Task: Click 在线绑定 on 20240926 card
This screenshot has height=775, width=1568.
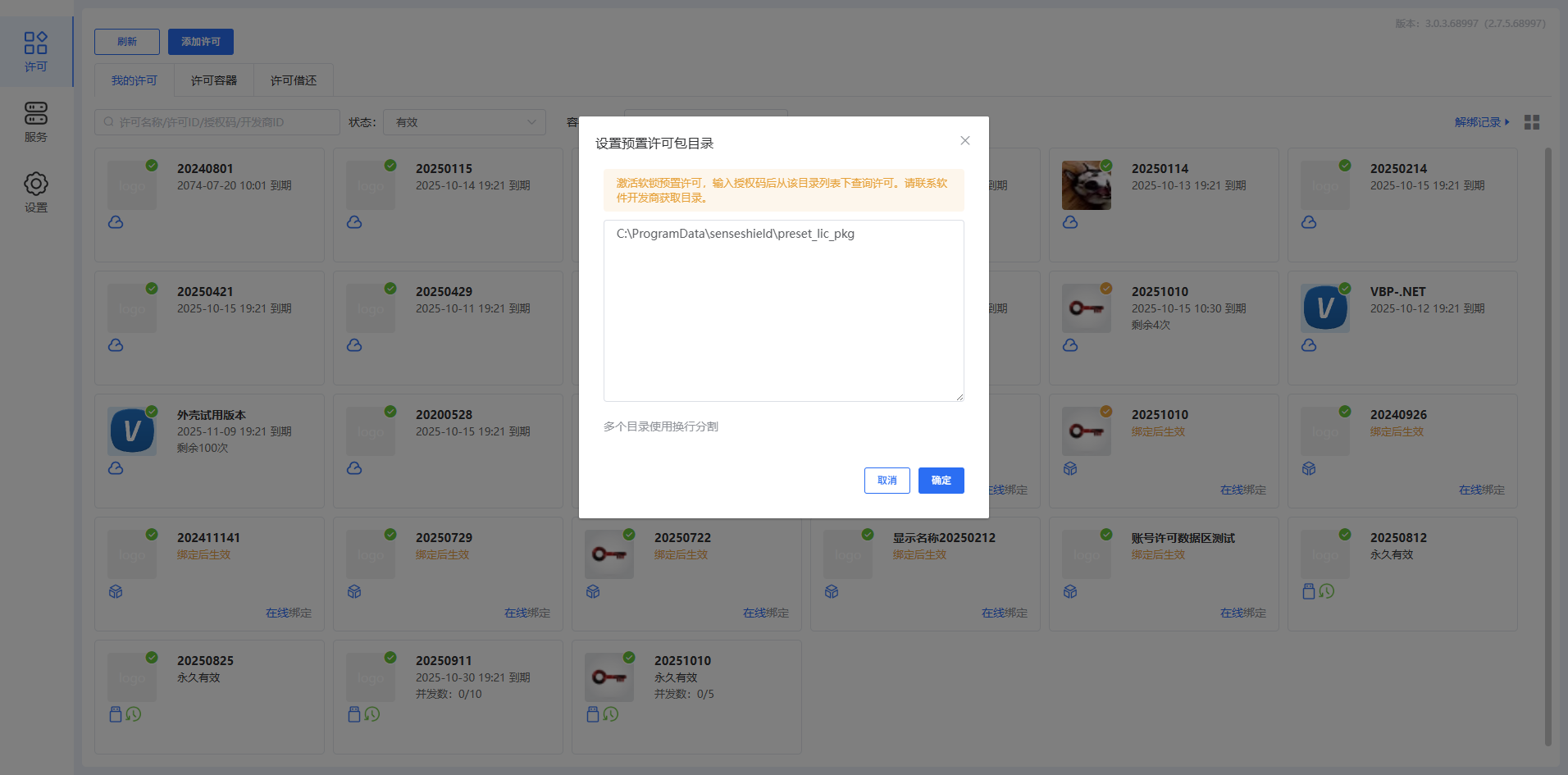Action: [1482, 490]
